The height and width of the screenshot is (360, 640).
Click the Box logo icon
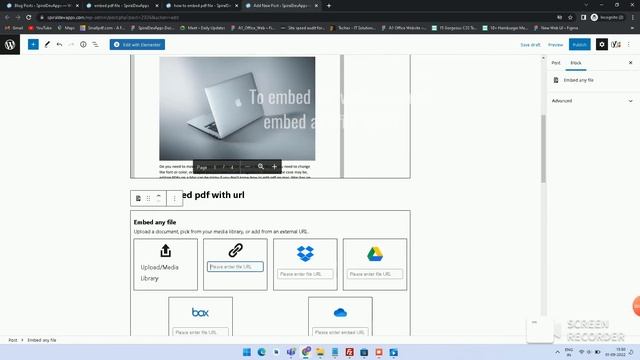click(200, 312)
